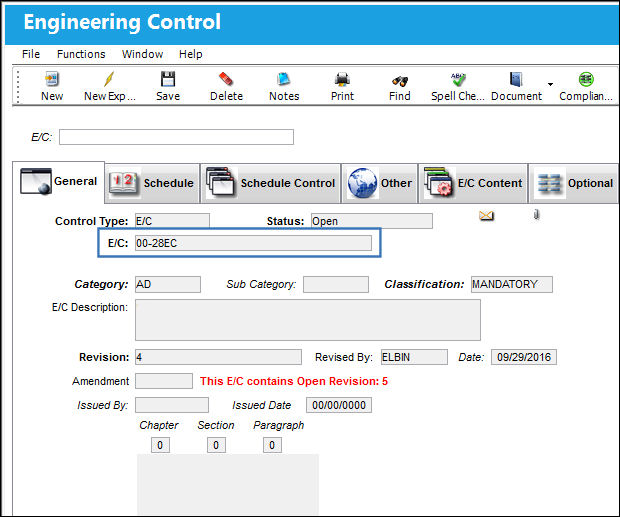The height and width of the screenshot is (517, 620).
Task: Click the Section field
Action: (216, 445)
